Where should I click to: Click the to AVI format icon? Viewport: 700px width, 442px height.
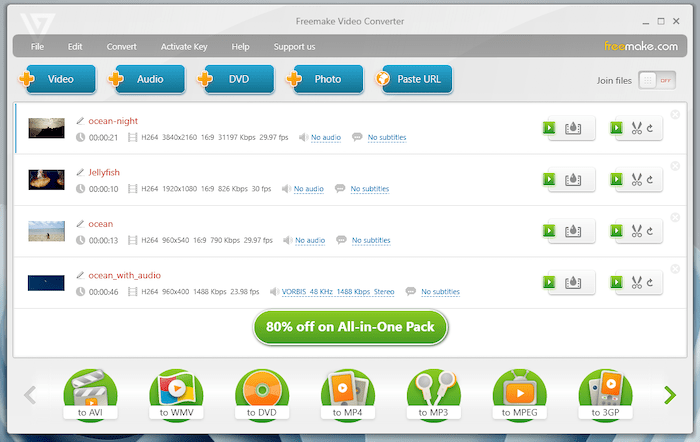(90, 394)
